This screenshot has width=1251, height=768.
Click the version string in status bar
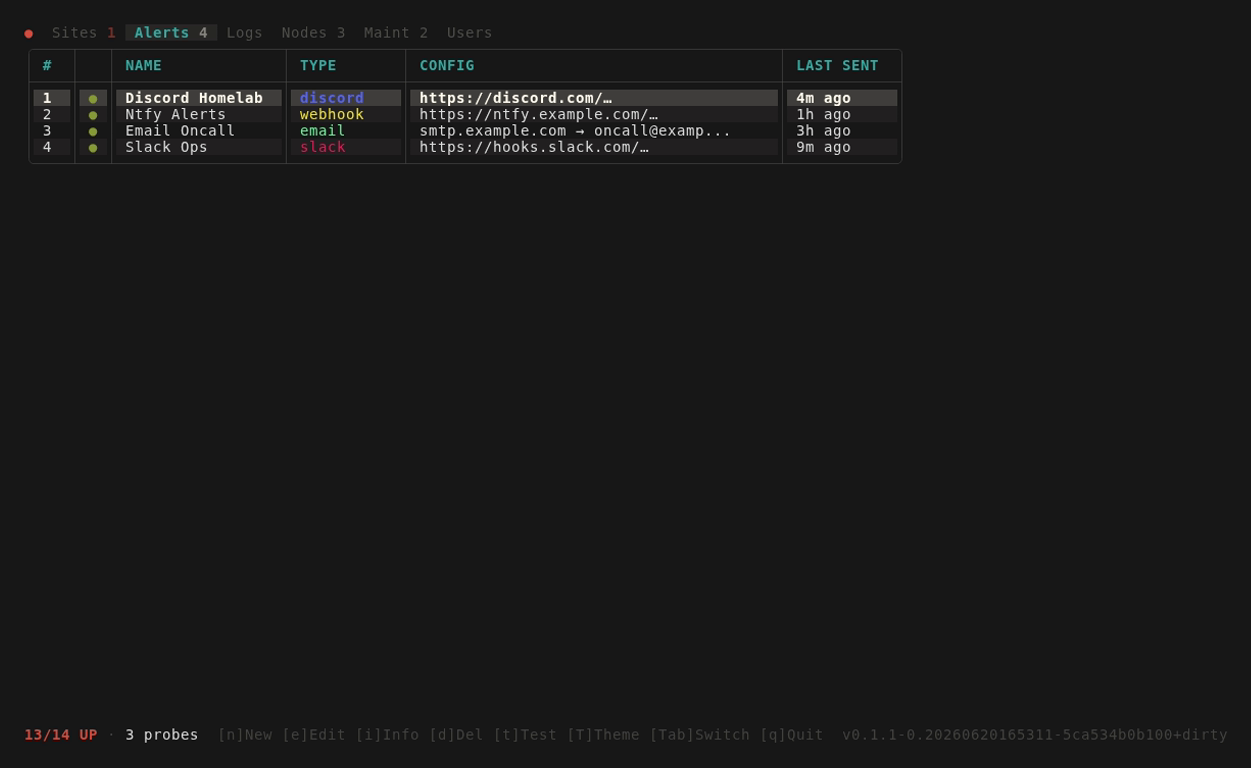[x=1035, y=735]
